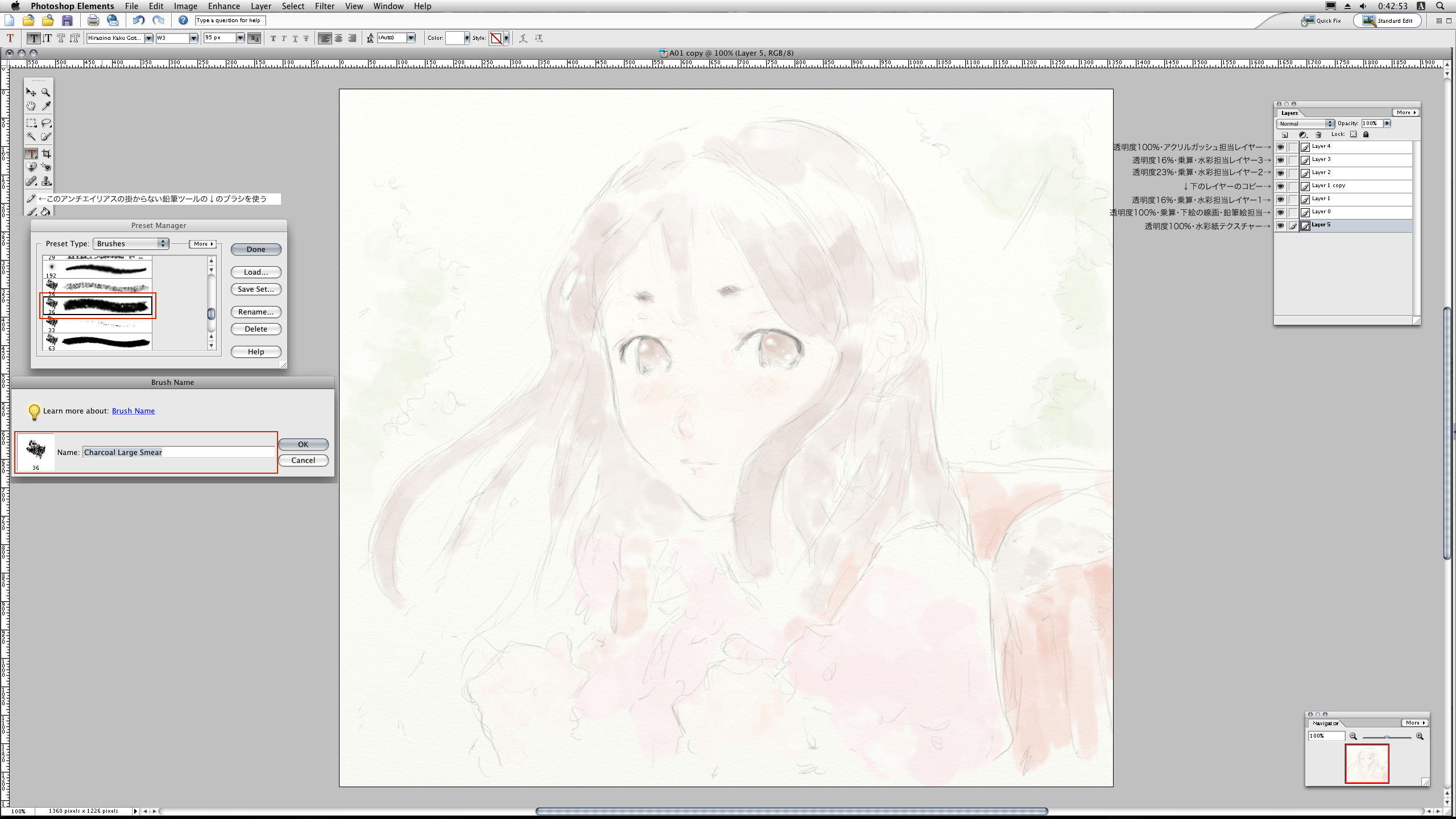Select the Spot Healing Brush tool
This screenshot has width=1456, height=819.
click(31, 181)
